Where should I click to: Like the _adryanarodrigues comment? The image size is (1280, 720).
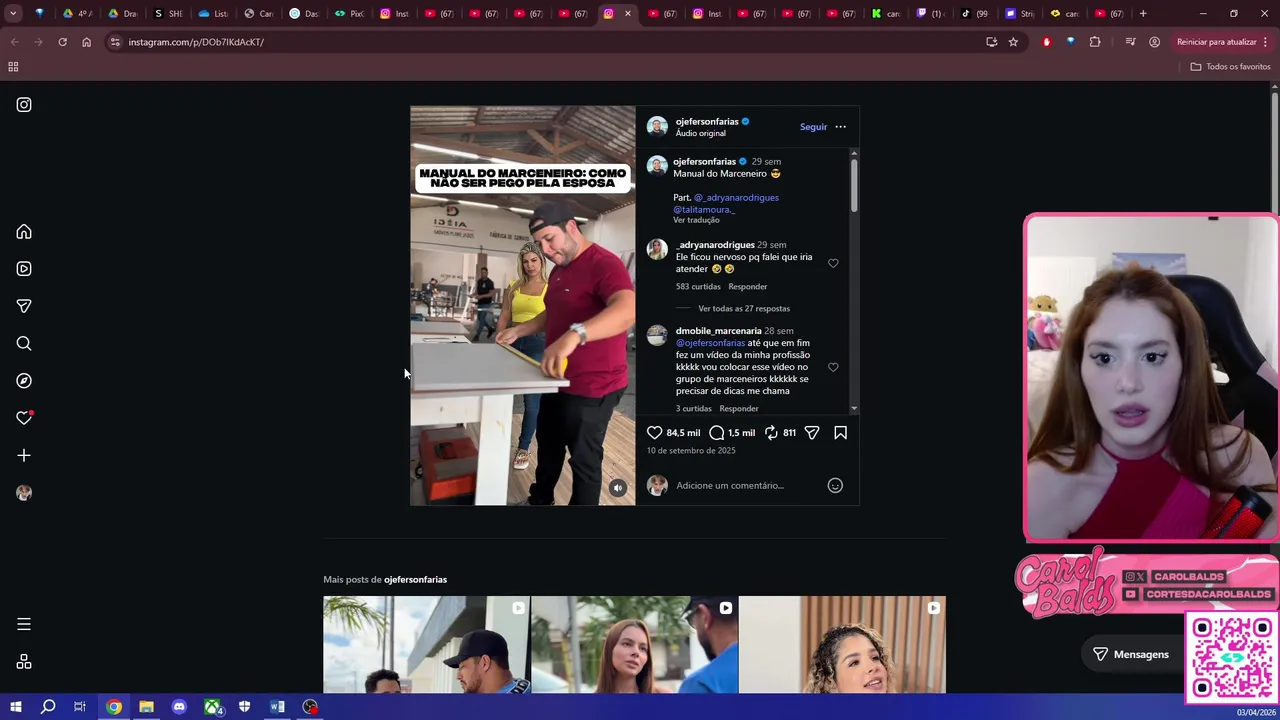[833, 264]
